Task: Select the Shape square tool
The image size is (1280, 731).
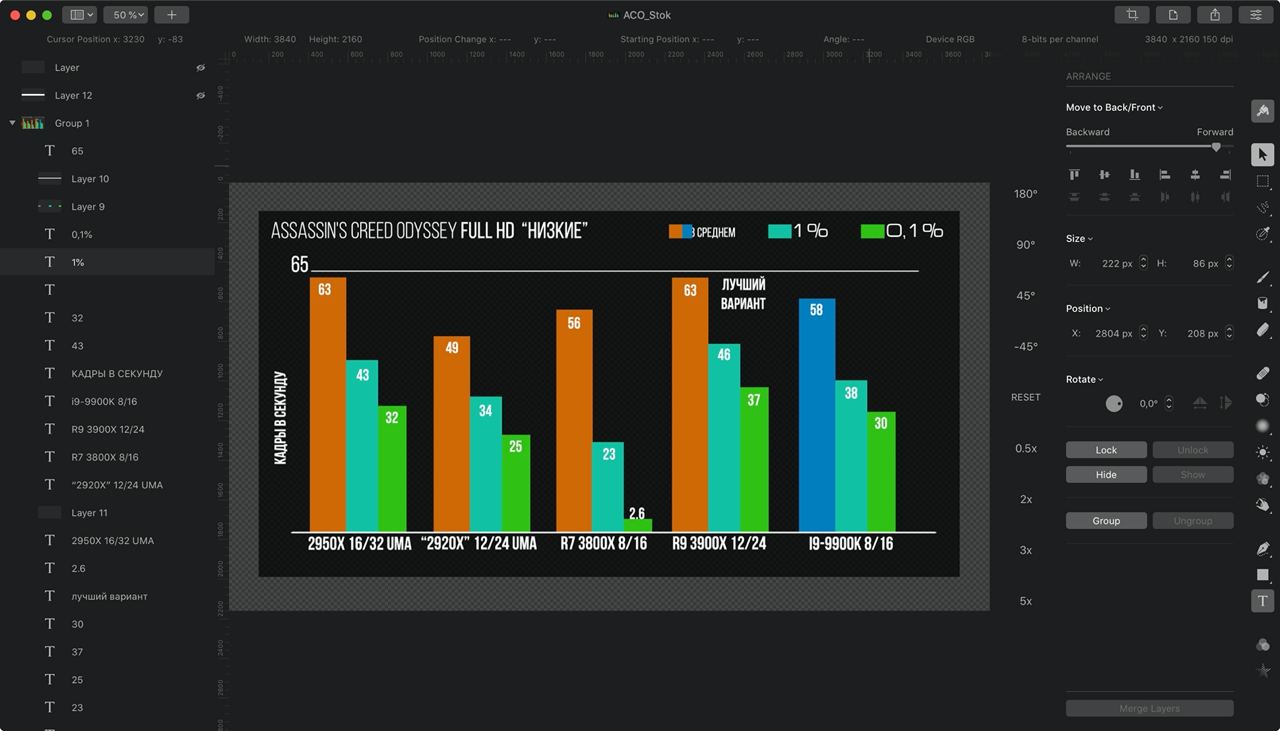Action: [1262, 575]
